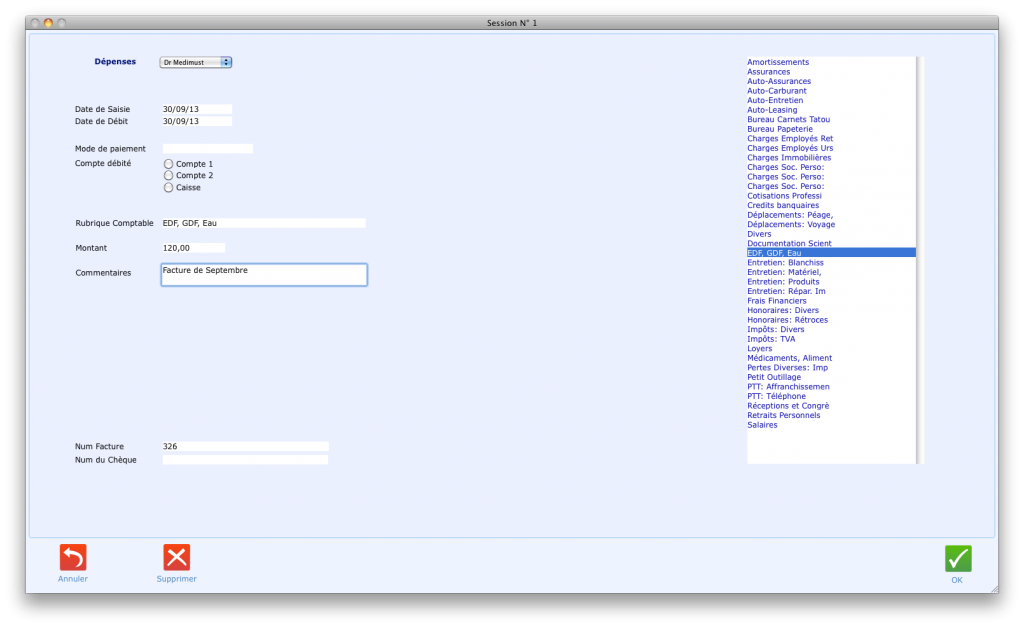
Task: Choose the Caisse radio button
Action: click(x=168, y=187)
